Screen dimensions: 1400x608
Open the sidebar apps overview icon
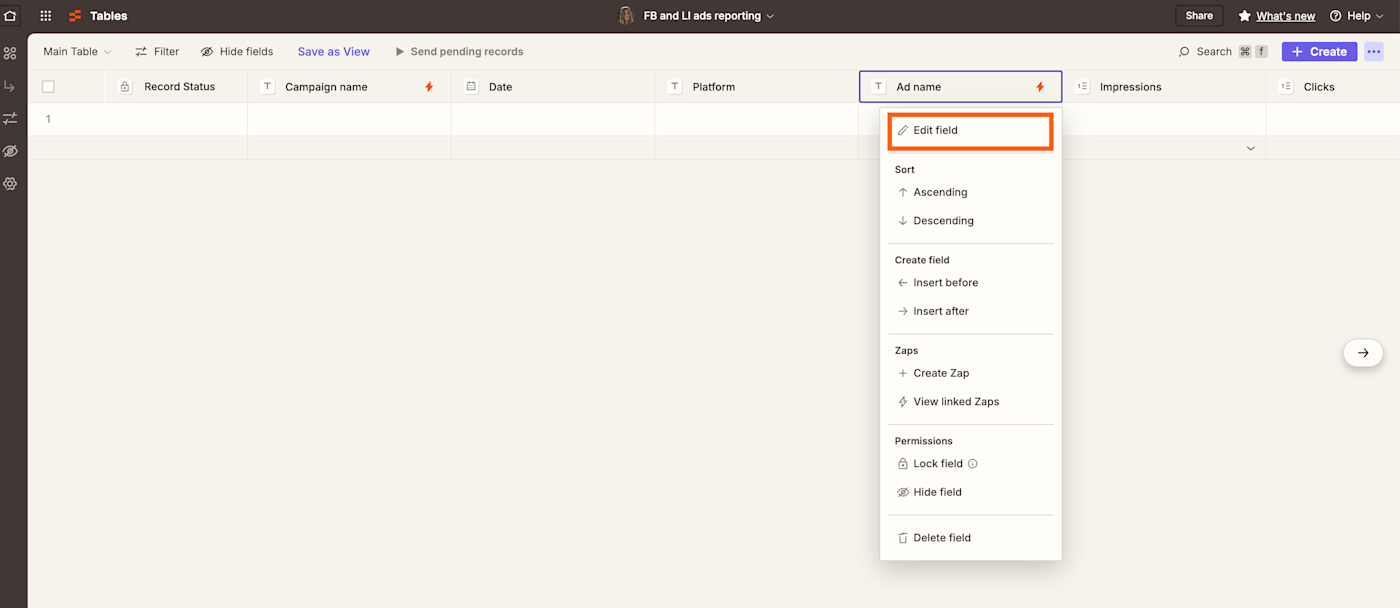pyautogui.click(x=10, y=53)
